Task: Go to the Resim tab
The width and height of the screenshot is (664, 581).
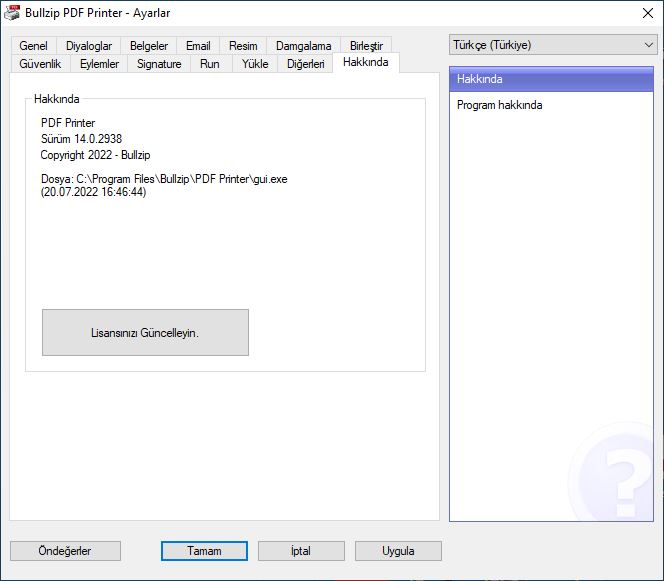Action: pos(243,46)
